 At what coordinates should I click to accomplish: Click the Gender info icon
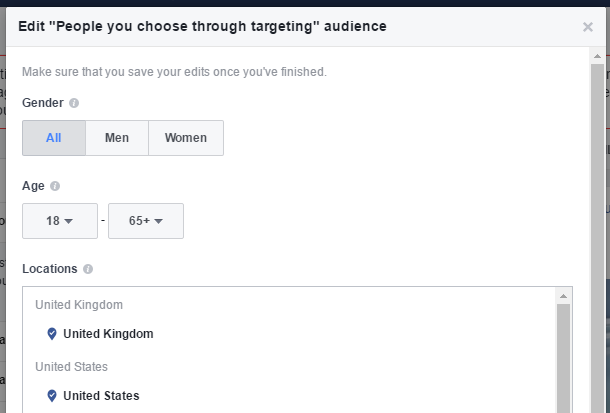74,103
